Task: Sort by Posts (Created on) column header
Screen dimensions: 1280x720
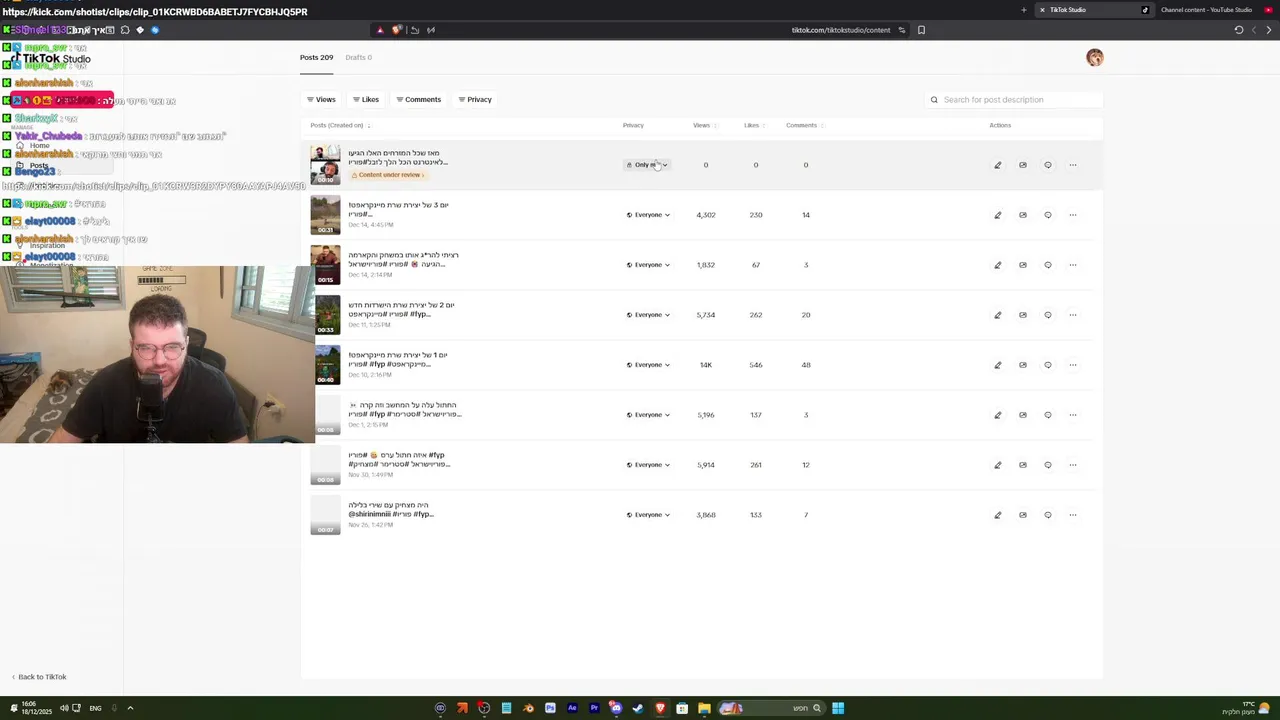Action: [x=340, y=126]
